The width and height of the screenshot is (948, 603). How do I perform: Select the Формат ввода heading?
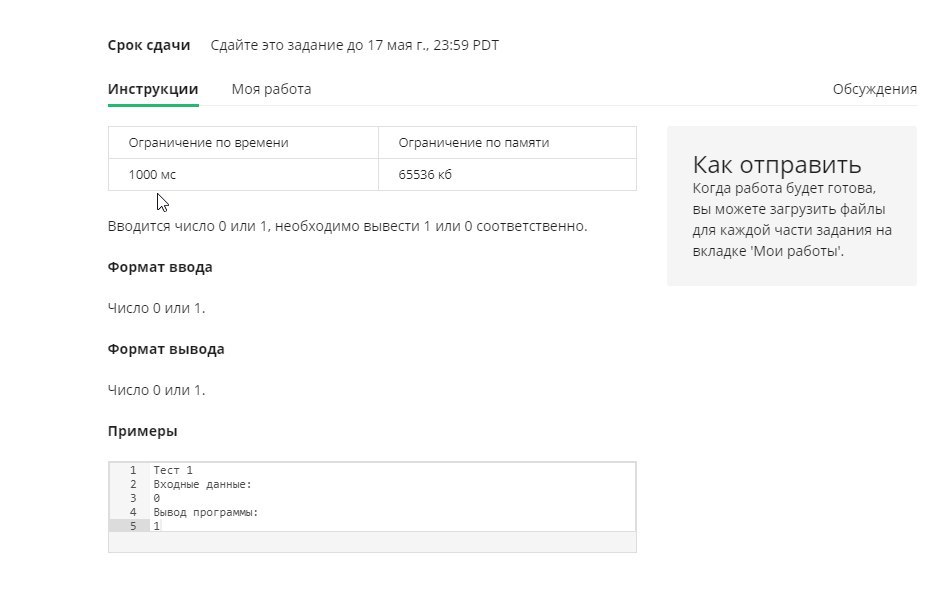pos(160,267)
